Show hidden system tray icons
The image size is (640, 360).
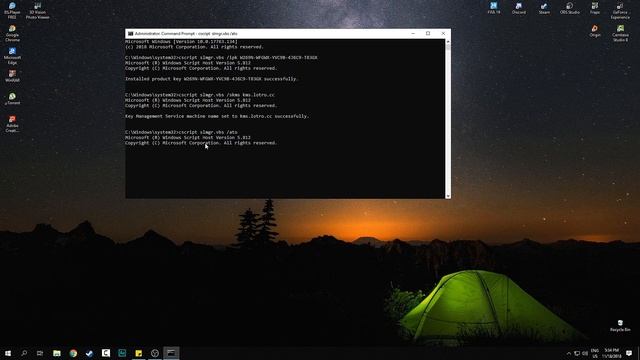point(569,353)
